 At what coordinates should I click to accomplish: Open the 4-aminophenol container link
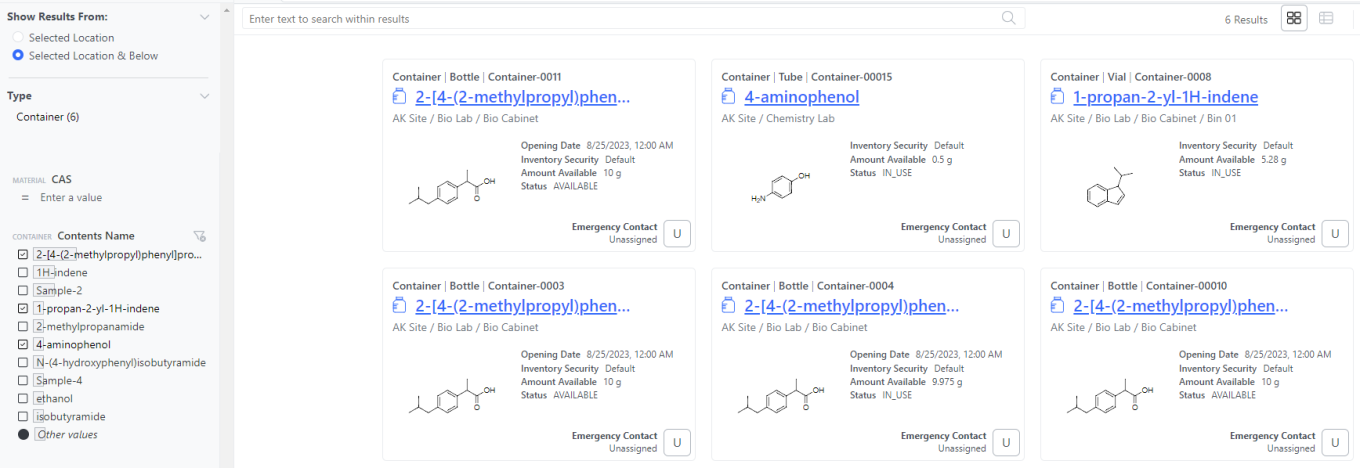(801, 97)
